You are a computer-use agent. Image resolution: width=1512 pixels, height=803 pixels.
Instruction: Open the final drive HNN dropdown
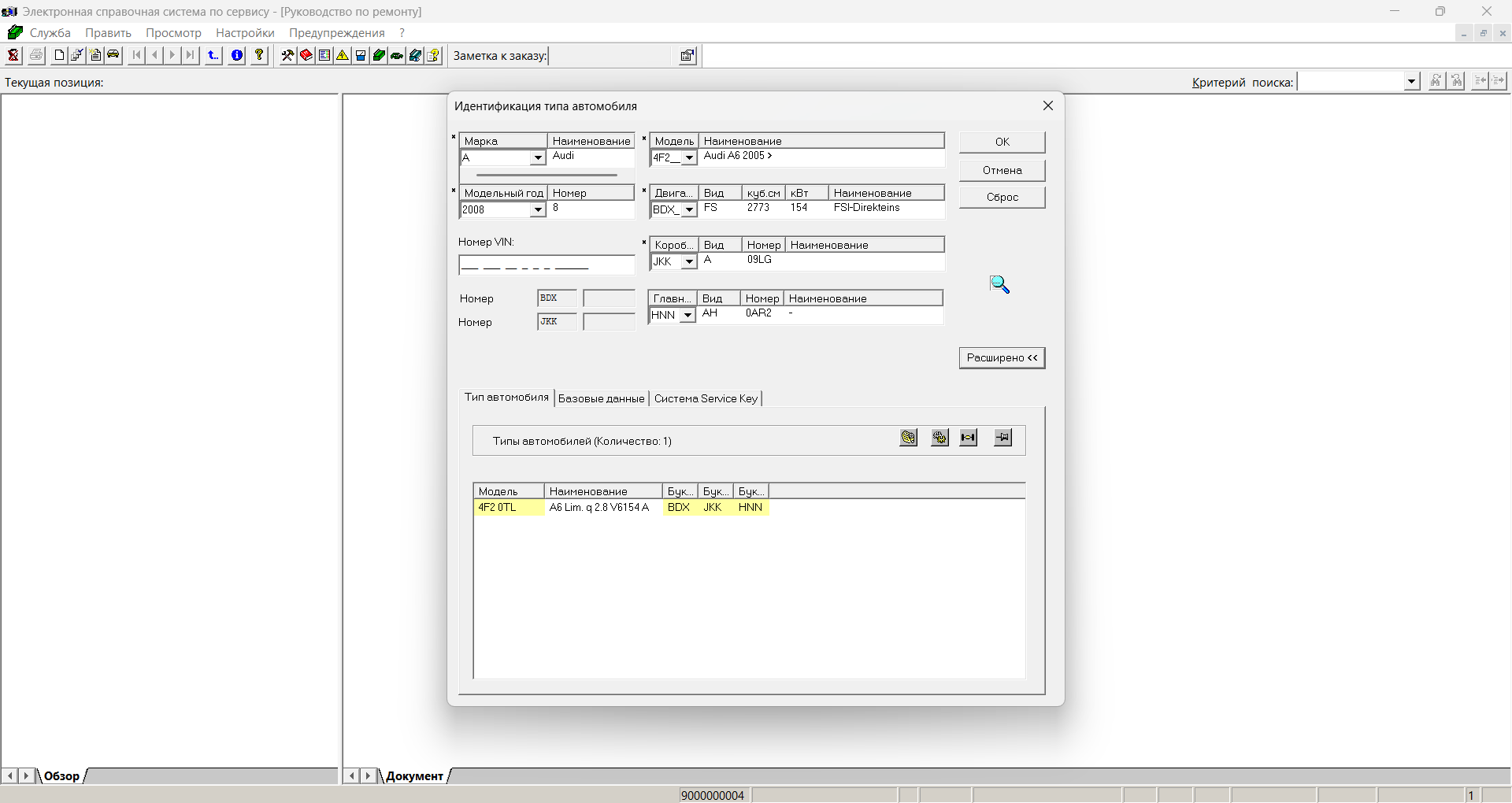pos(687,316)
